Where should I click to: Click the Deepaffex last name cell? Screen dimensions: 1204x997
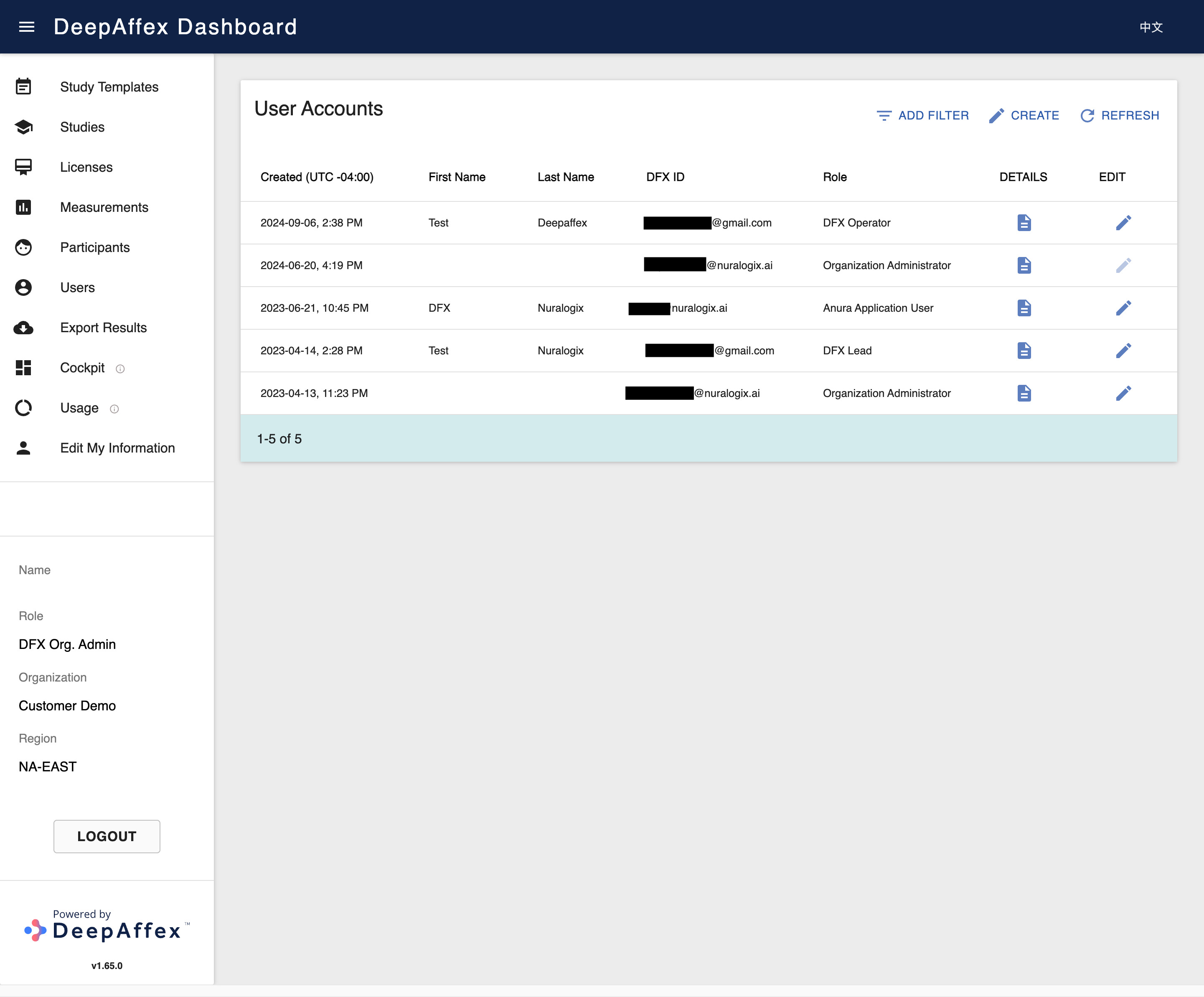point(562,222)
